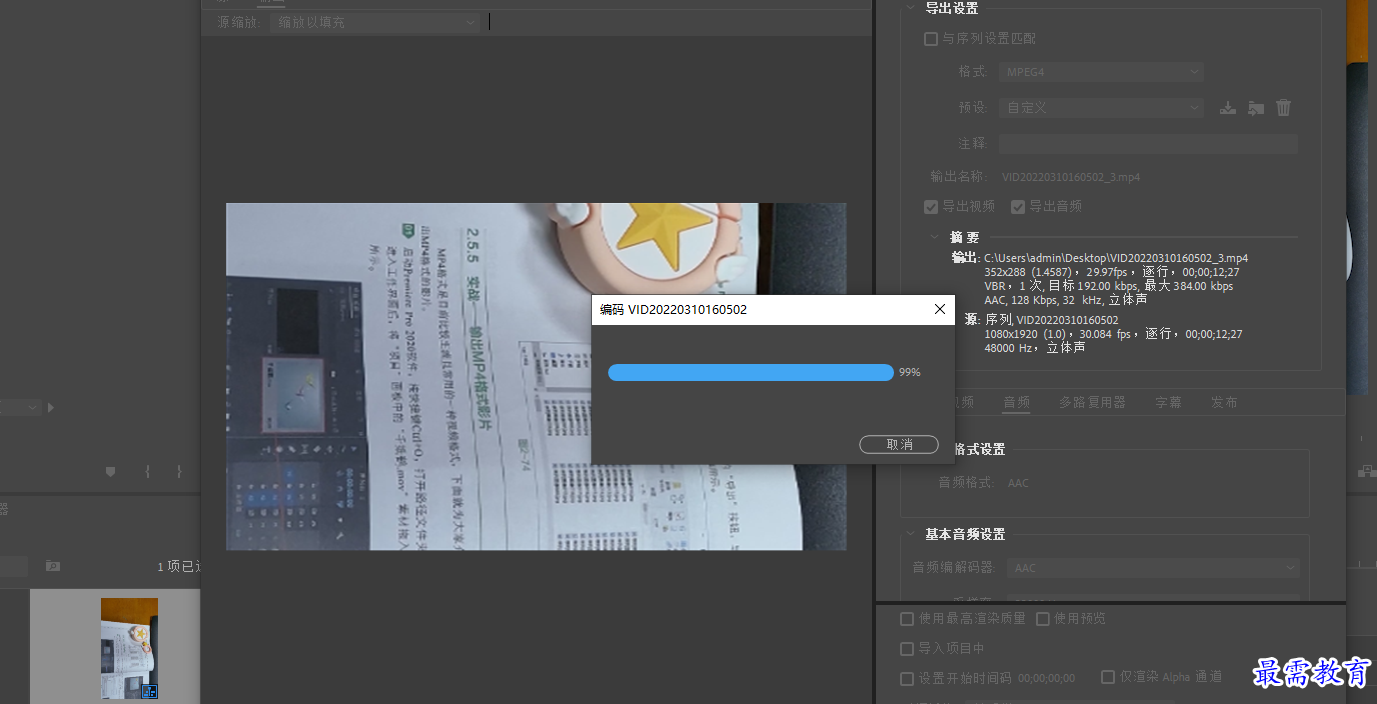Switch to the 发布 tab
Viewport: 1377px width, 704px height.
click(1224, 402)
